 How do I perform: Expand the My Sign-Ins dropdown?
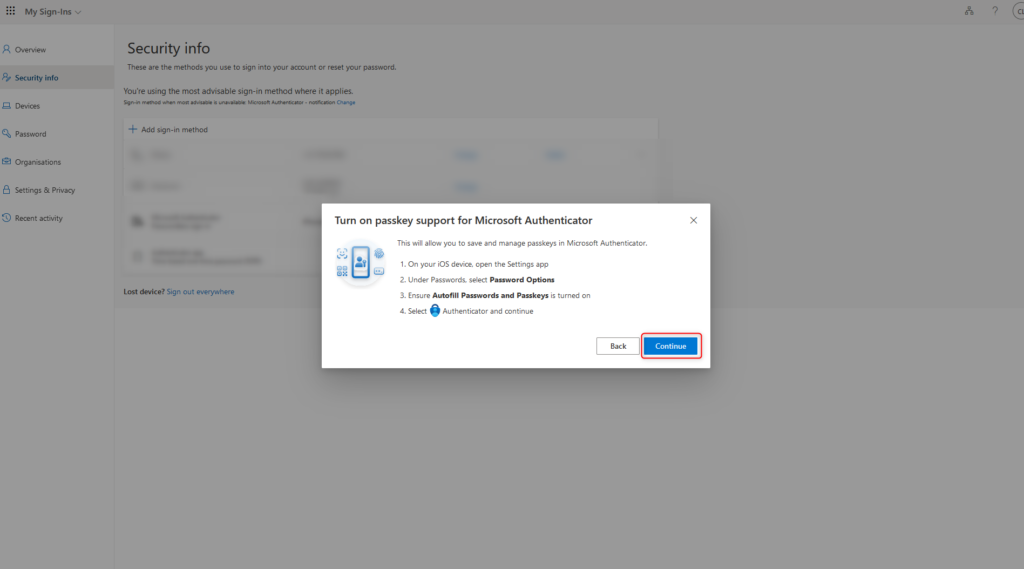point(53,12)
